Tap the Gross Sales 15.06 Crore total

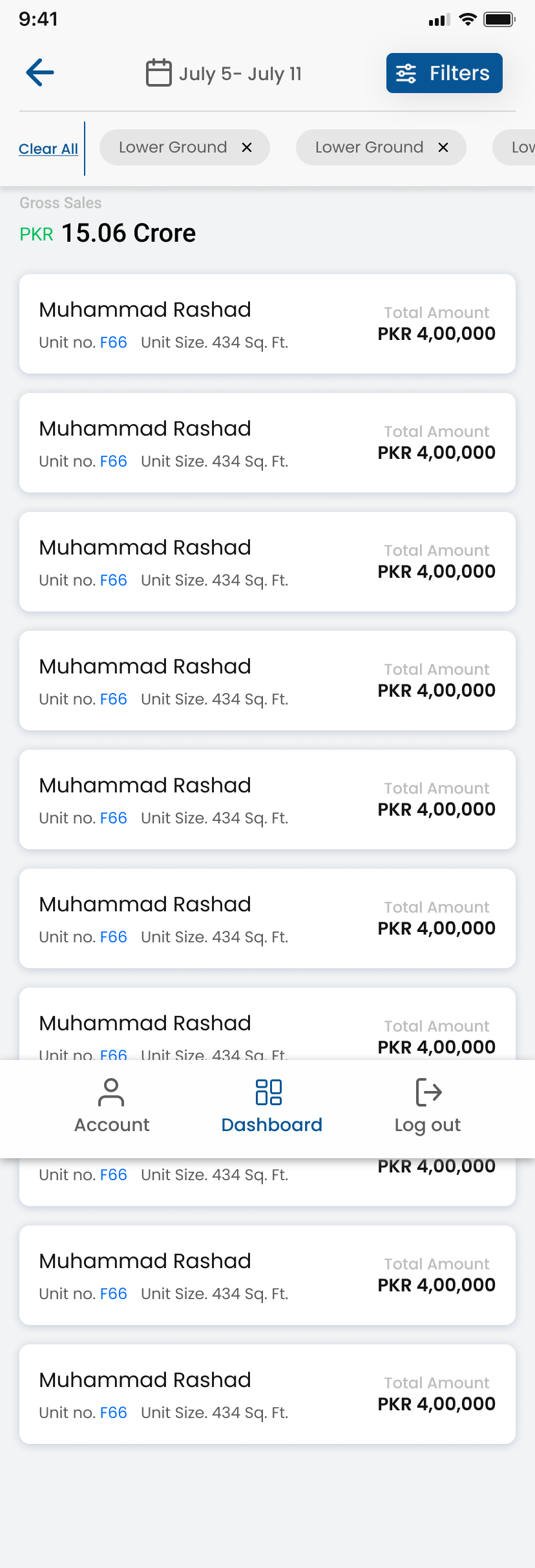tap(108, 233)
